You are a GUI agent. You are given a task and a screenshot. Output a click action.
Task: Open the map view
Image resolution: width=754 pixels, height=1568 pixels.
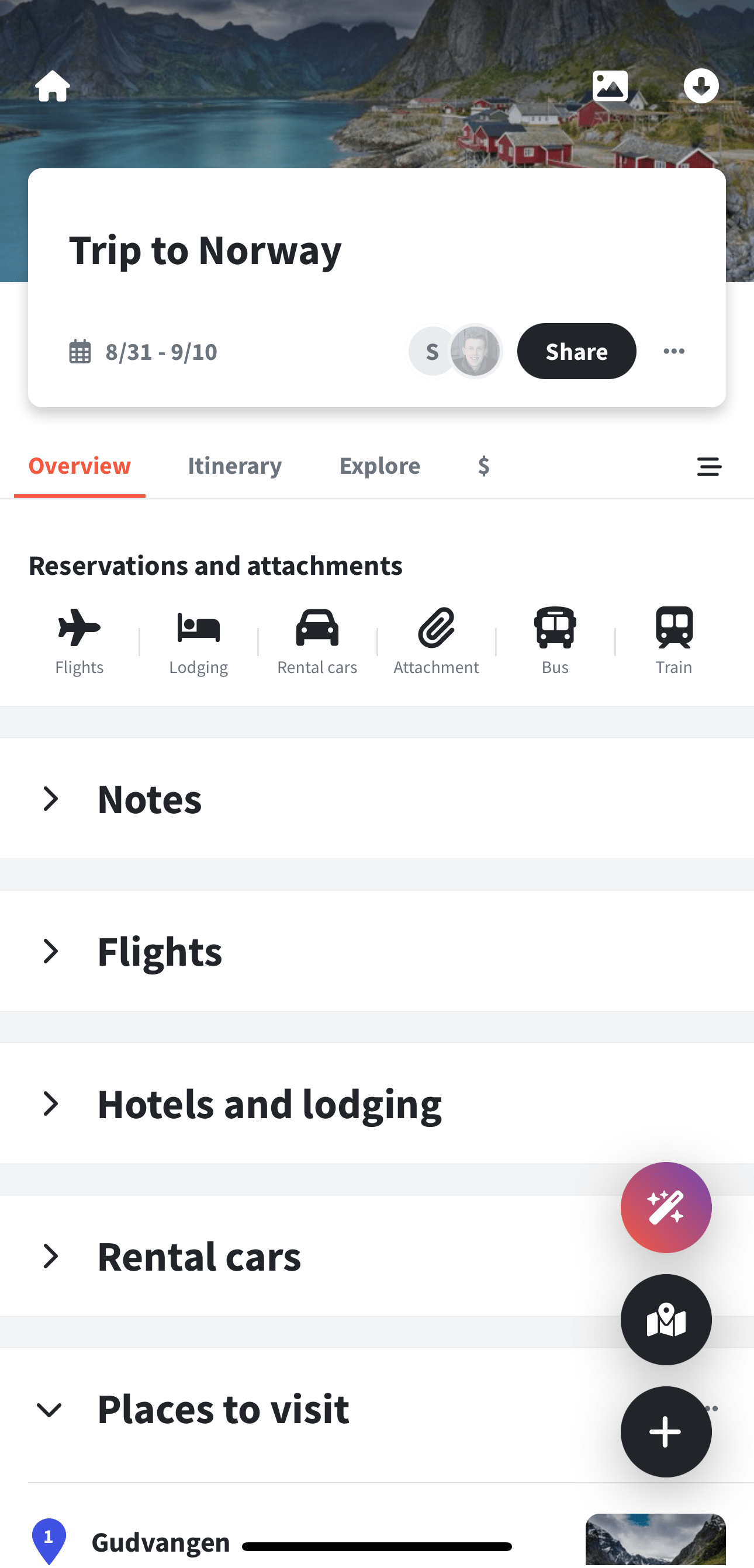click(x=666, y=1319)
